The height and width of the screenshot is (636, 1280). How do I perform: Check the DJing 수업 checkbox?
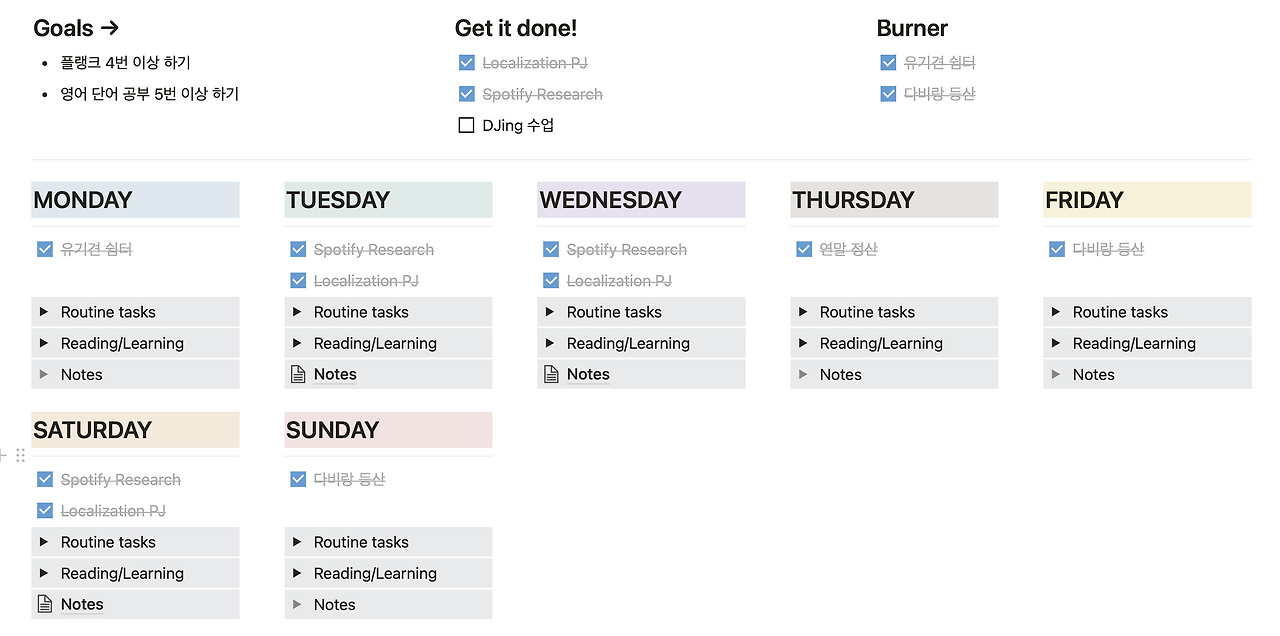pos(466,125)
